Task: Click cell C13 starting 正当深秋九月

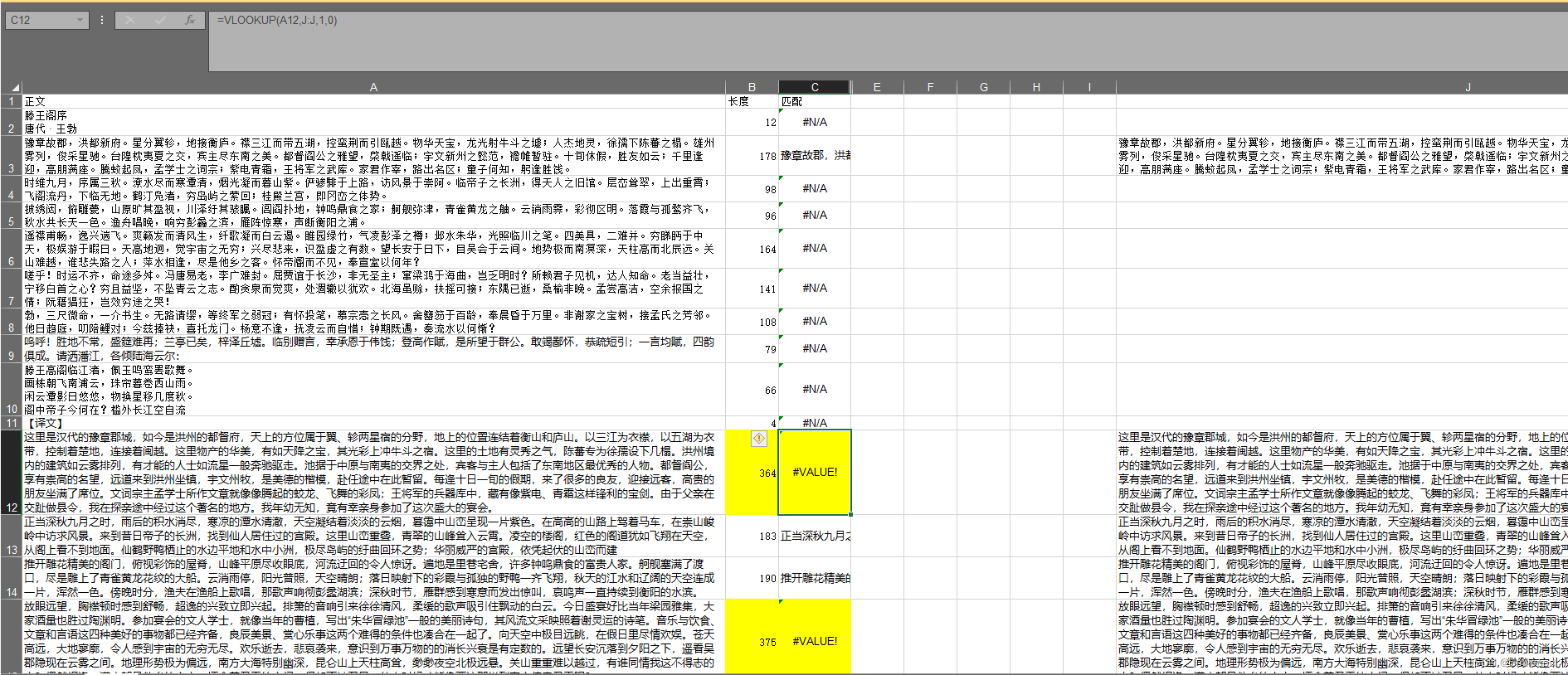Action: (815, 536)
